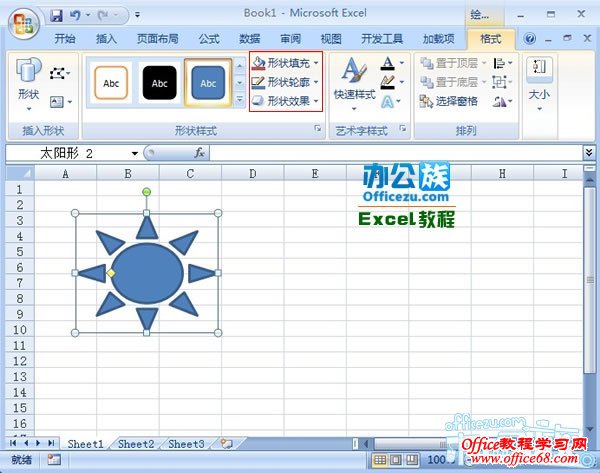
Task: Go to first sheet navigation arrow
Action: click(x=13, y=443)
